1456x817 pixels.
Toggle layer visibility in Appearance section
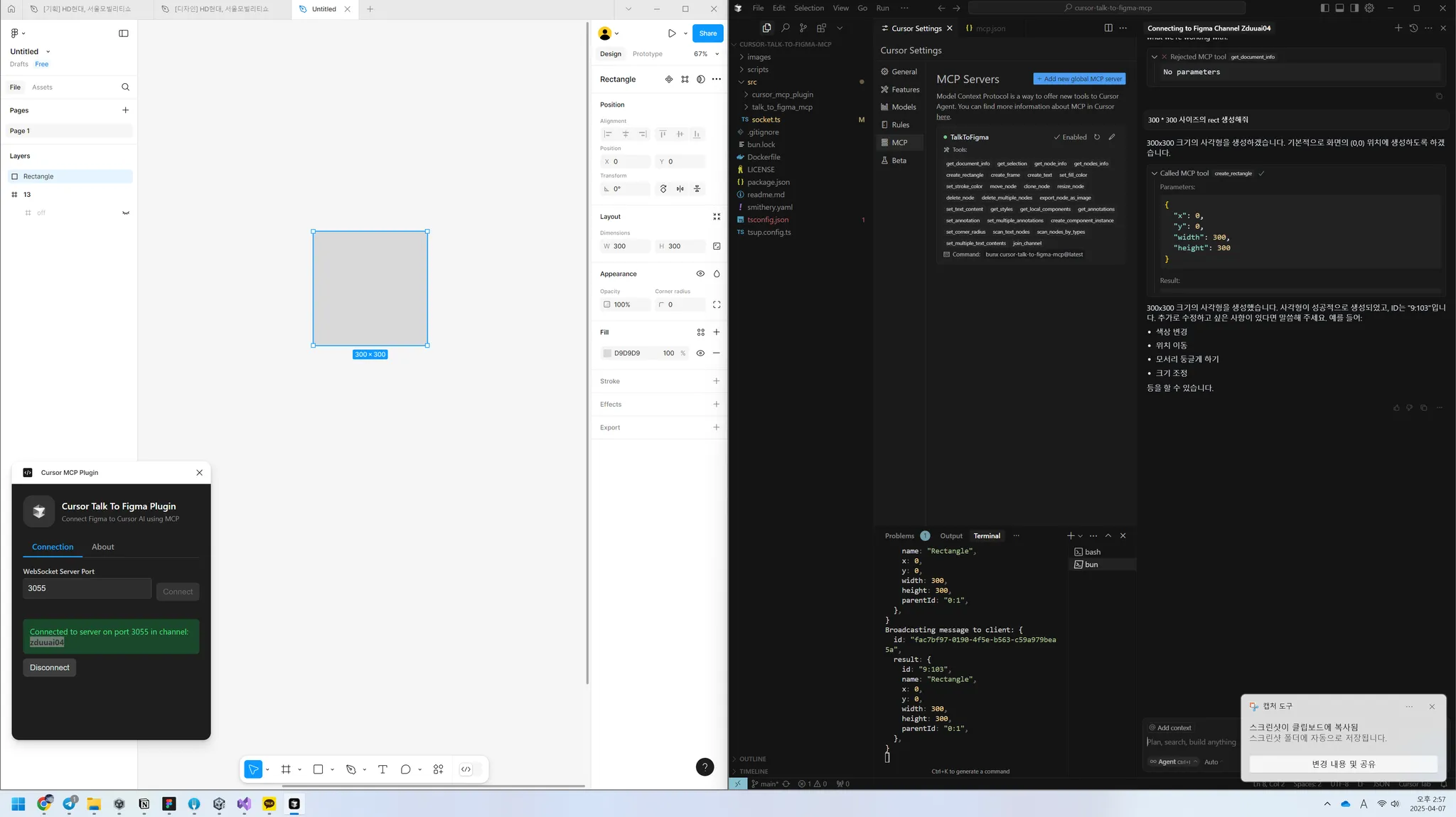click(x=700, y=274)
